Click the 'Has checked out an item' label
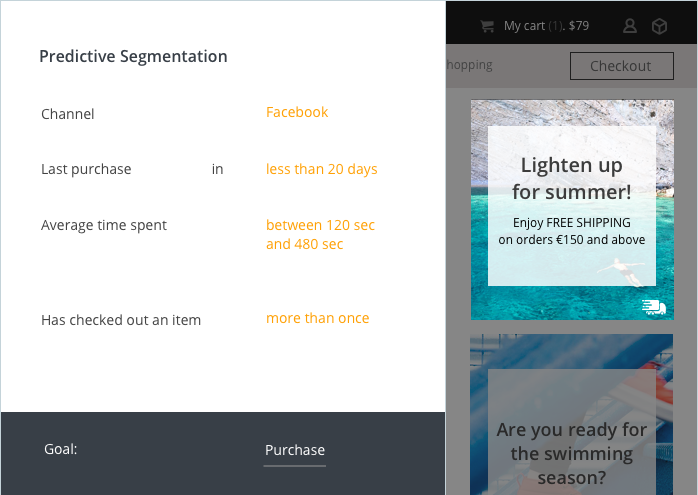Image resolution: width=698 pixels, height=495 pixels. tap(121, 320)
